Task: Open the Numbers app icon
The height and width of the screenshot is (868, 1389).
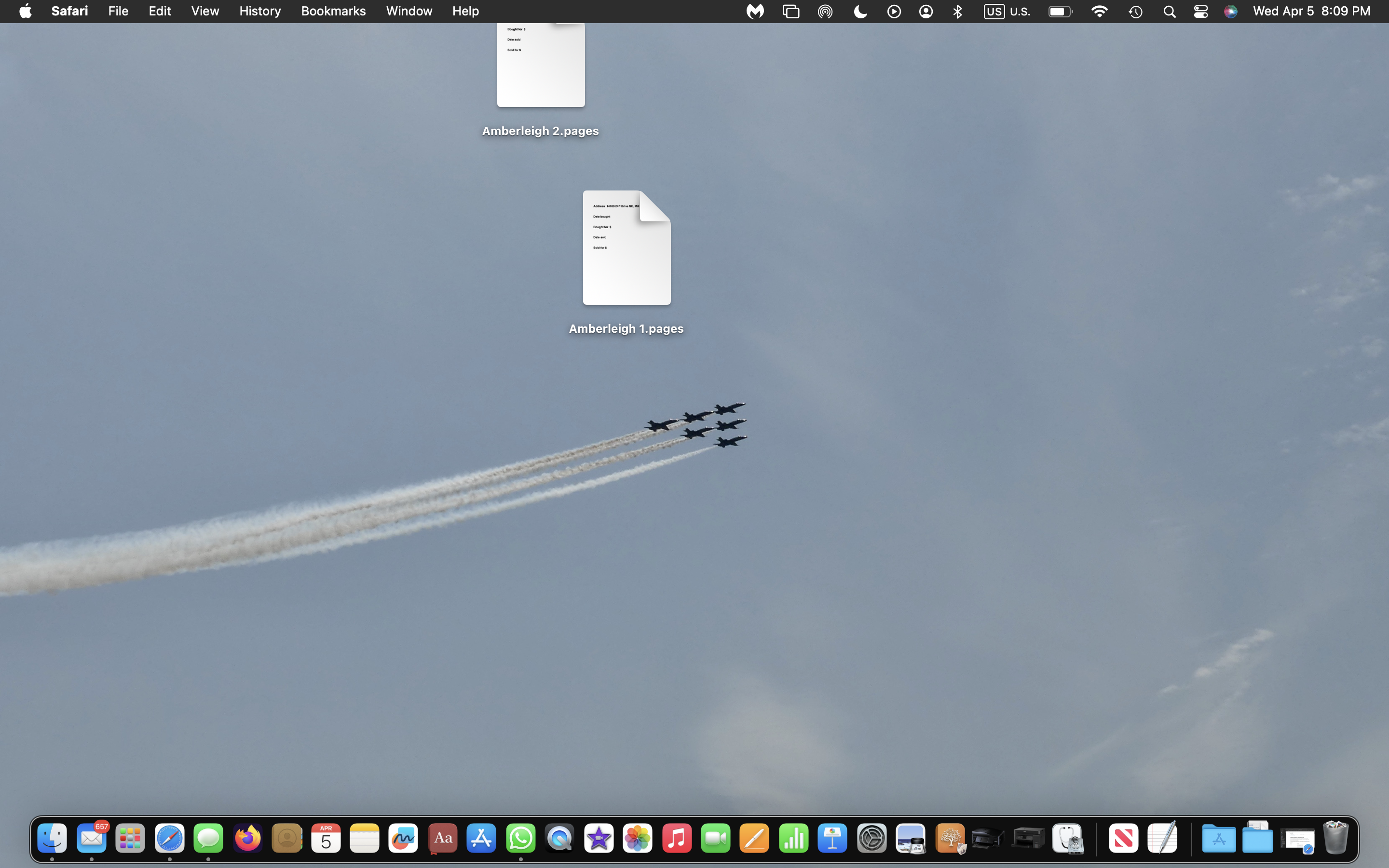Action: 794,839
